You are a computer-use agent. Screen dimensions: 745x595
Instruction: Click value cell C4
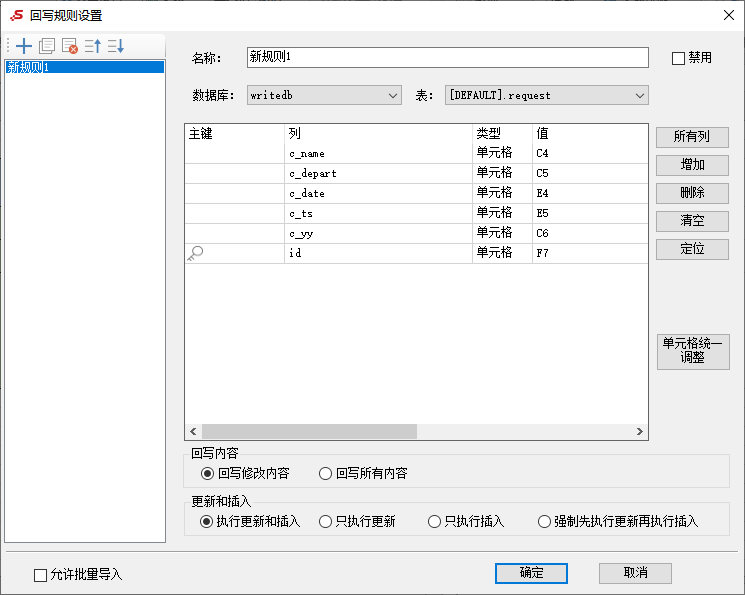pyautogui.click(x=590, y=154)
